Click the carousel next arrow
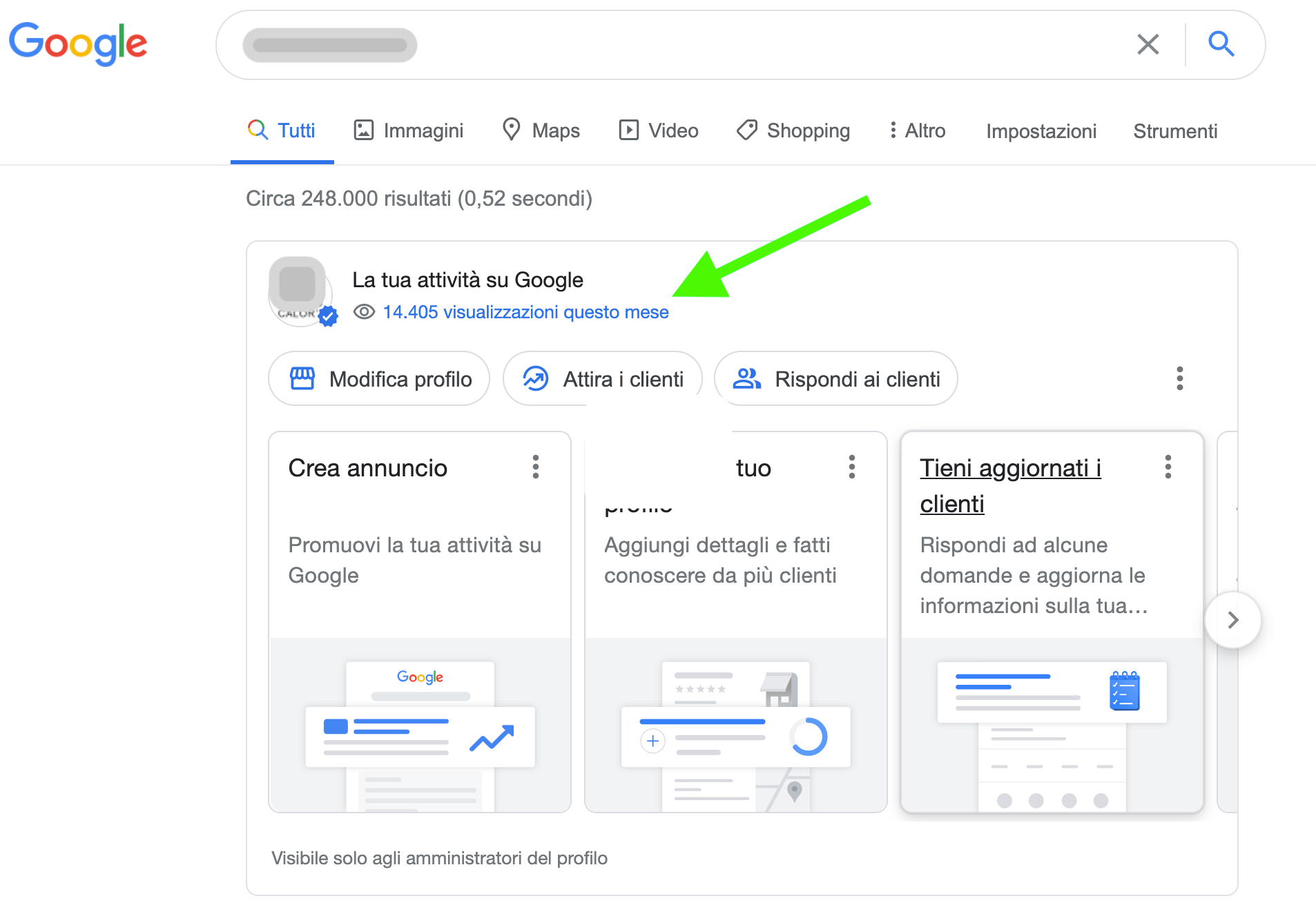The height and width of the screenshot is (903, 1316). 1233,620
